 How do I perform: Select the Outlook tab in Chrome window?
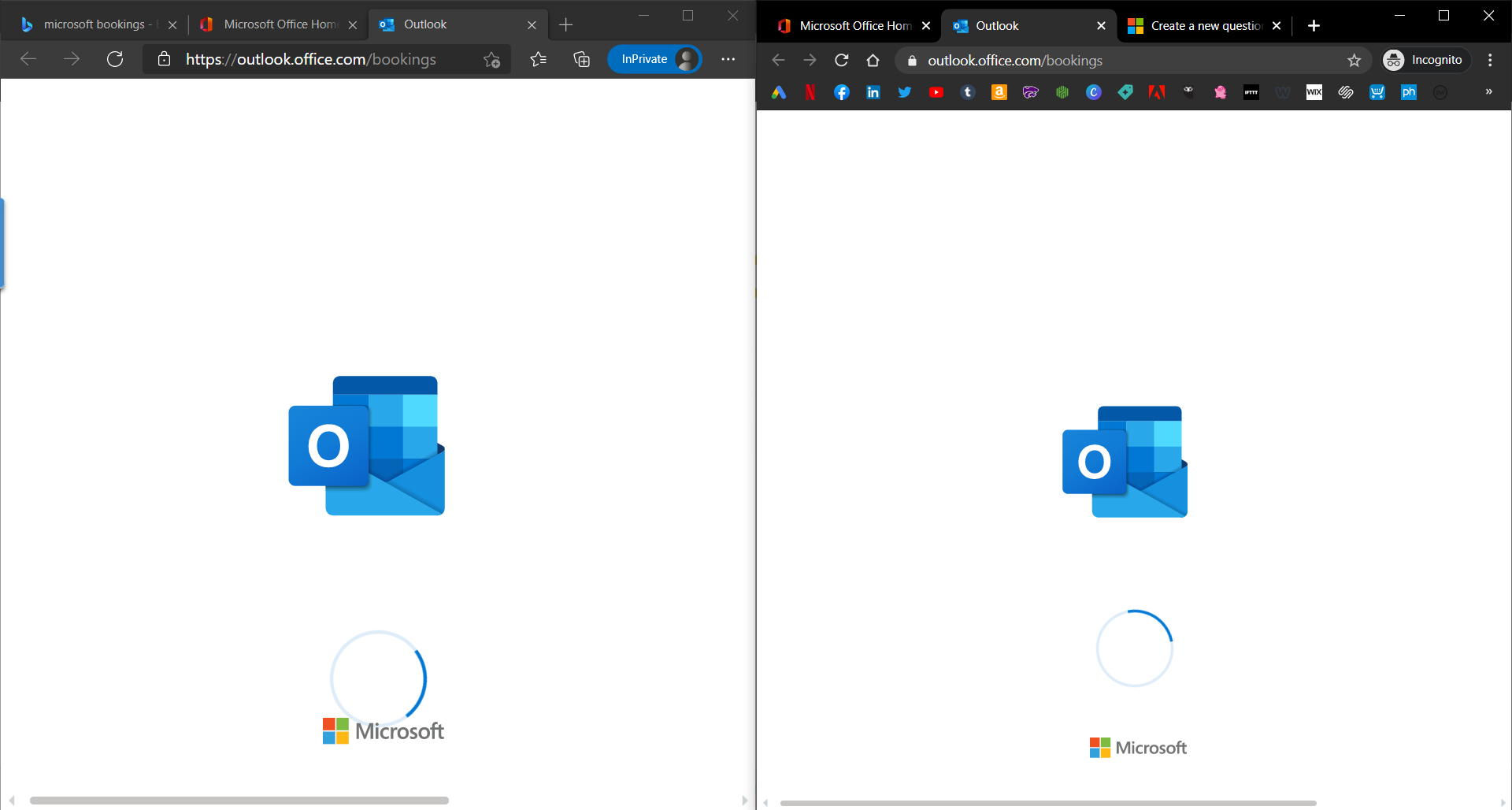click(x=1028, y=26)
